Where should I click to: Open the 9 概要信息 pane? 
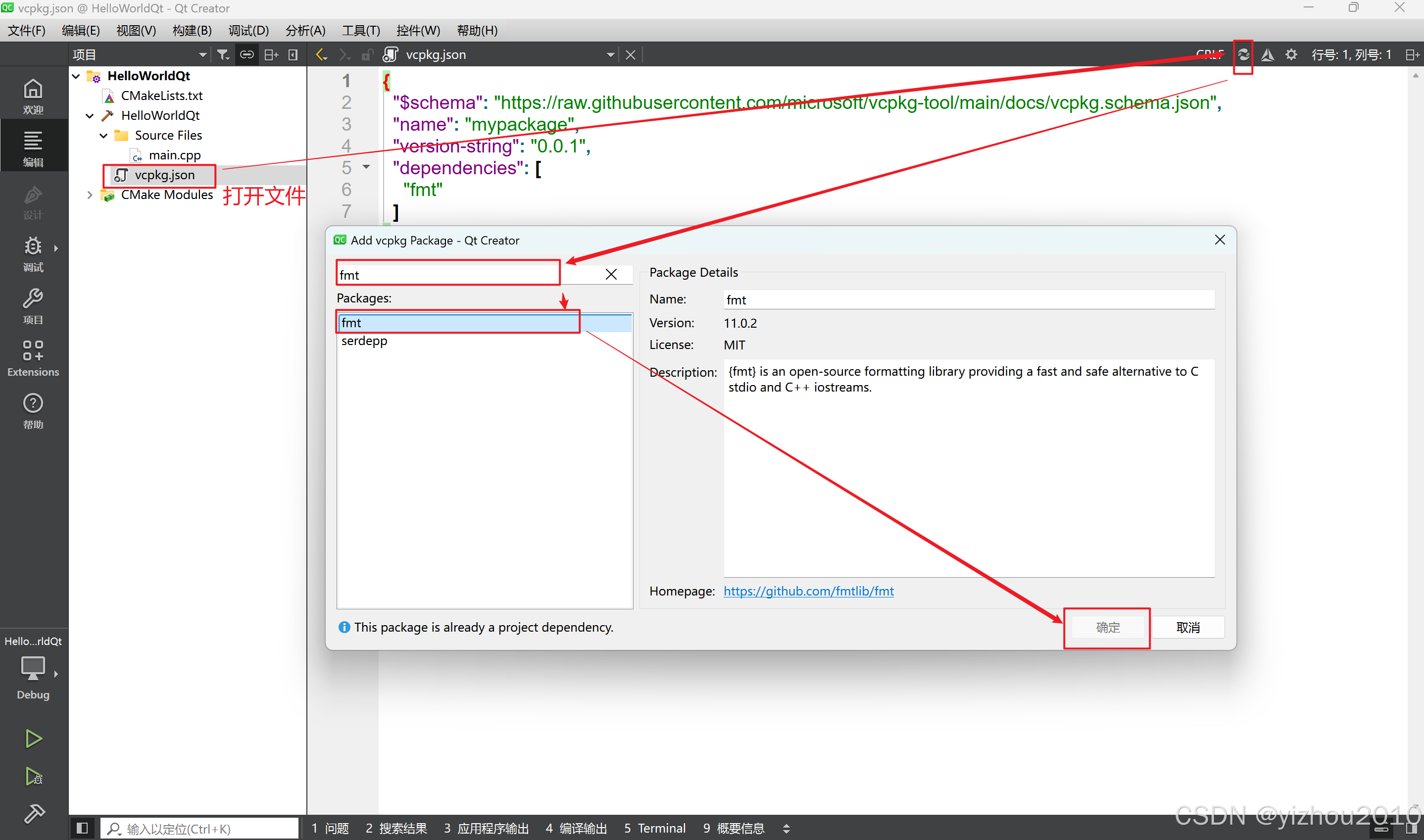point(734,828)
